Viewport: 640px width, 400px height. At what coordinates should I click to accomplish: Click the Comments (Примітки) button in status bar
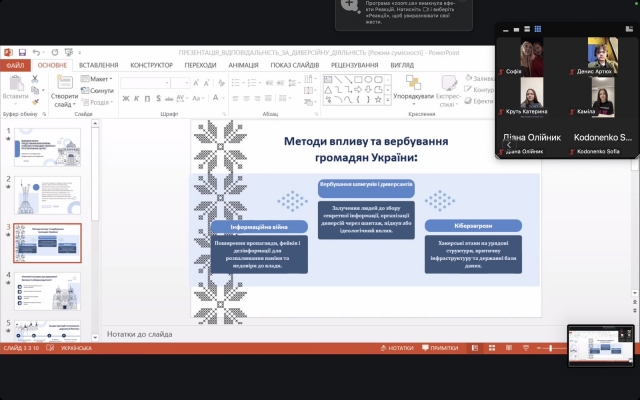click(x=439, y=348)
